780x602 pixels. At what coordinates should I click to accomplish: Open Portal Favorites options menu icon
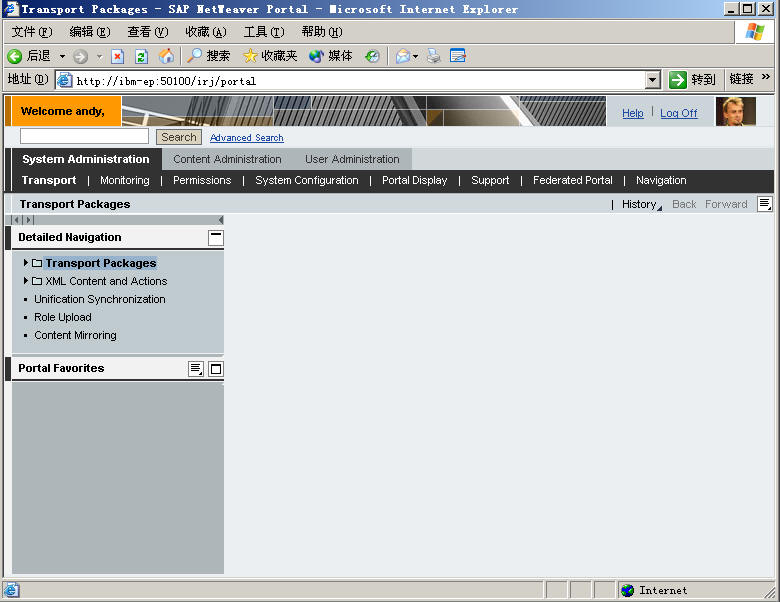tap(196, 369)
